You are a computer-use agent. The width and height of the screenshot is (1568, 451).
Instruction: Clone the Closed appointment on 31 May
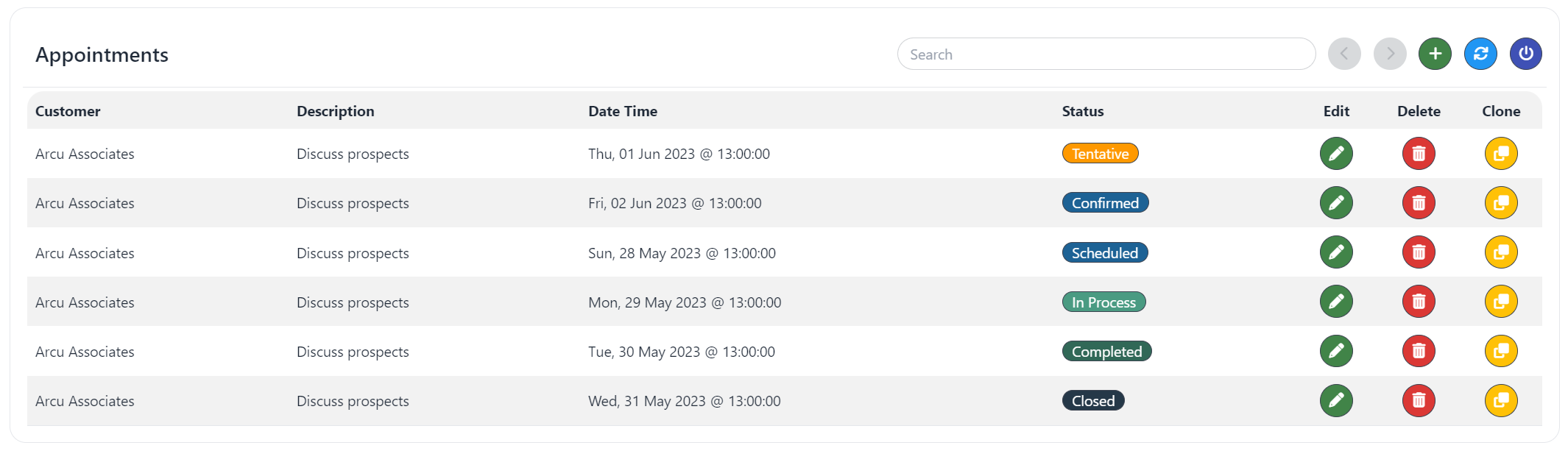(x=1501, y=401)
